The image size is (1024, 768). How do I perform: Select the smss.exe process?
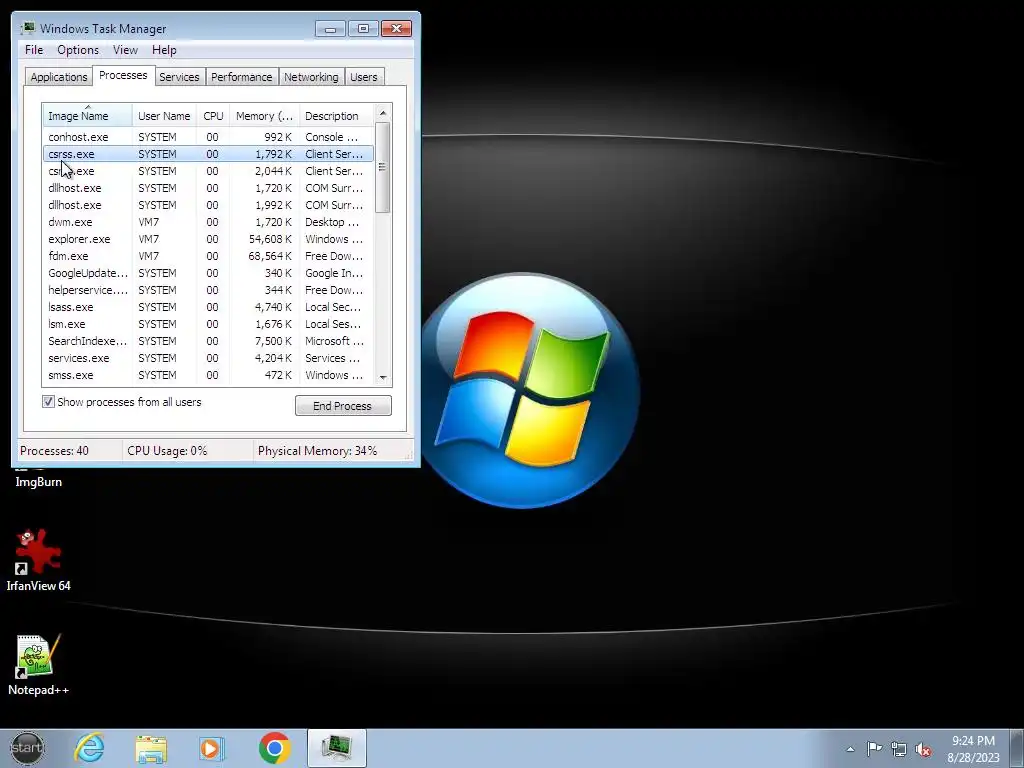point(208,375)
